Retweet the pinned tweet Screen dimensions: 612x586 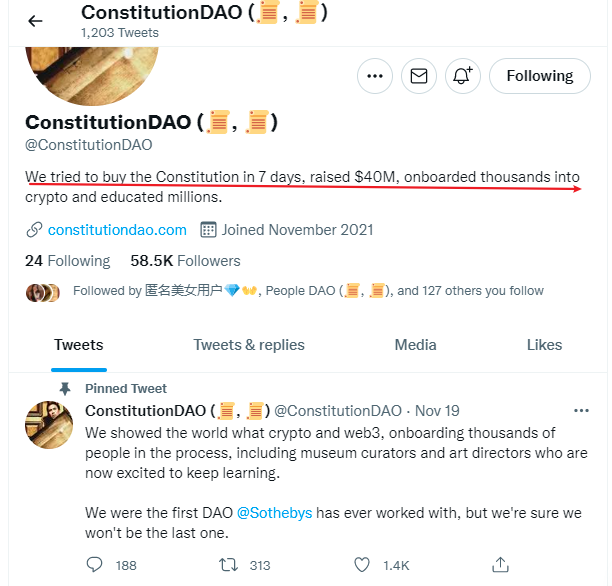coord(227,565)
